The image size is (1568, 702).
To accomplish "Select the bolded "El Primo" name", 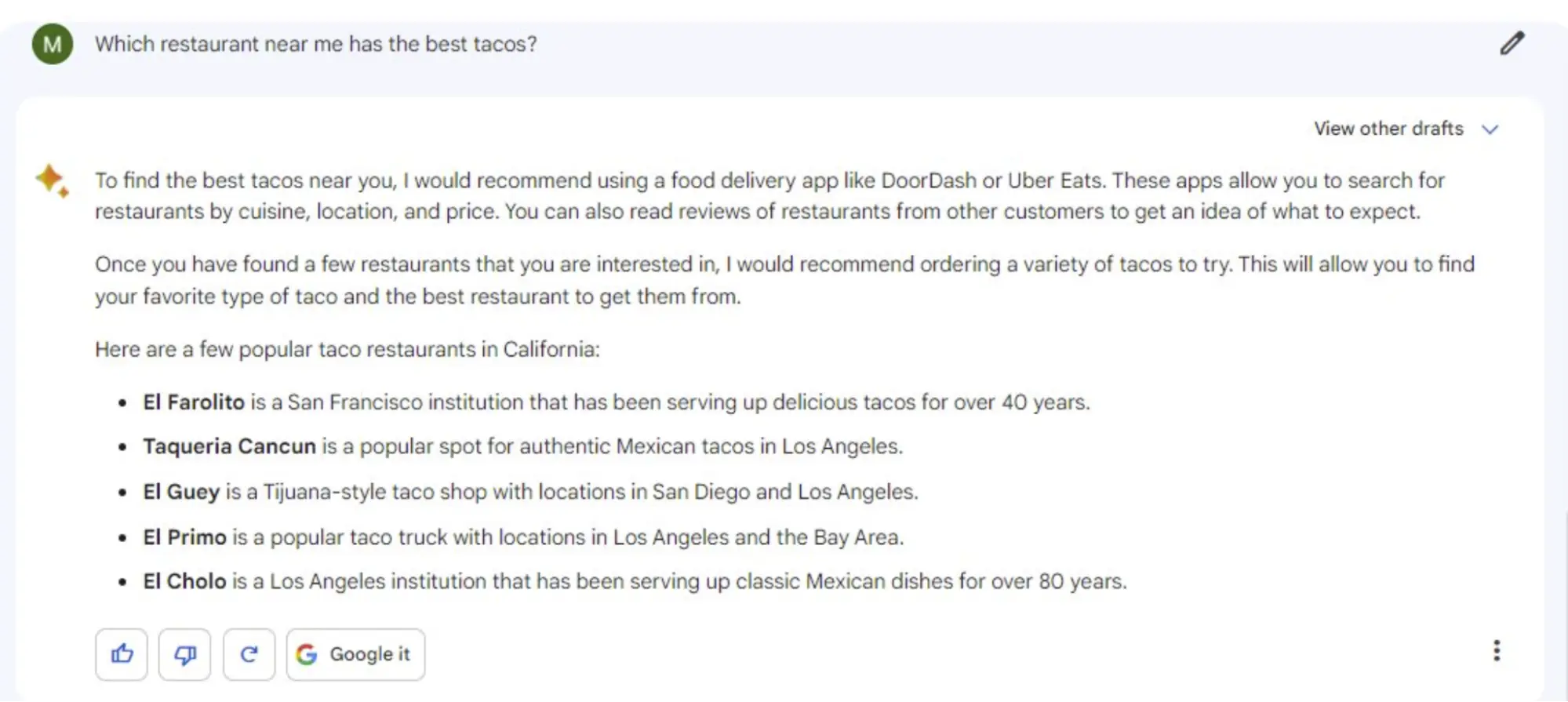I will tap(184, 537).
